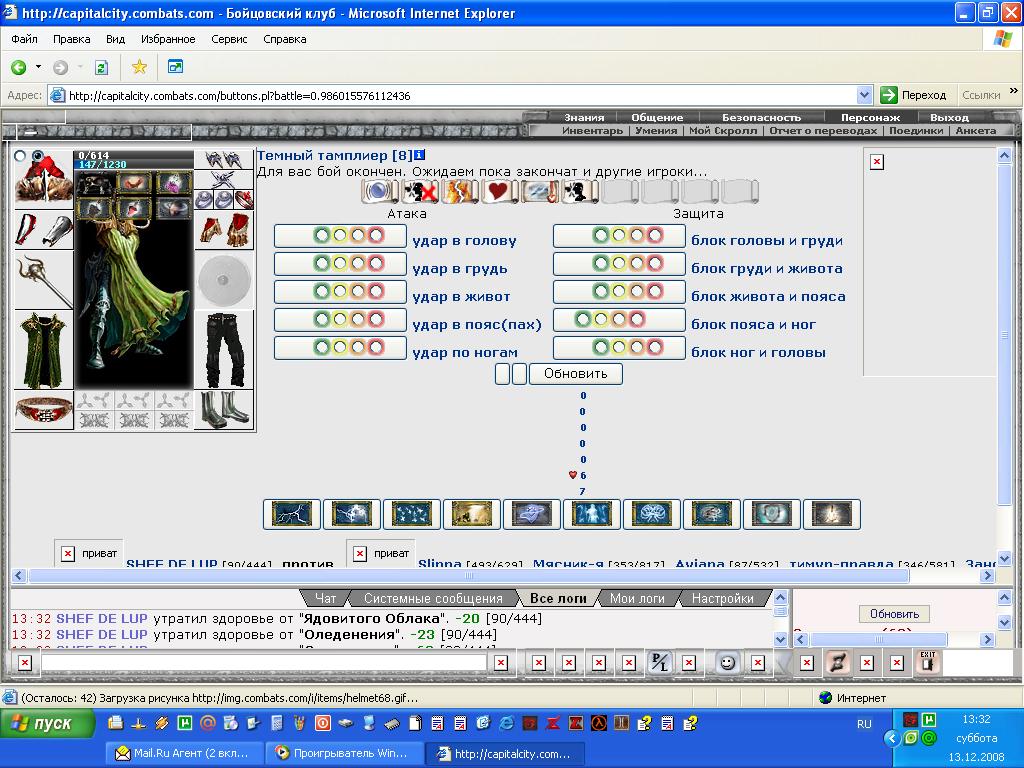Image resolution: width=1024 pixels, height=768 pixels.
Task: Use the blue standing figure spell icon
Action: click(592, 514)
